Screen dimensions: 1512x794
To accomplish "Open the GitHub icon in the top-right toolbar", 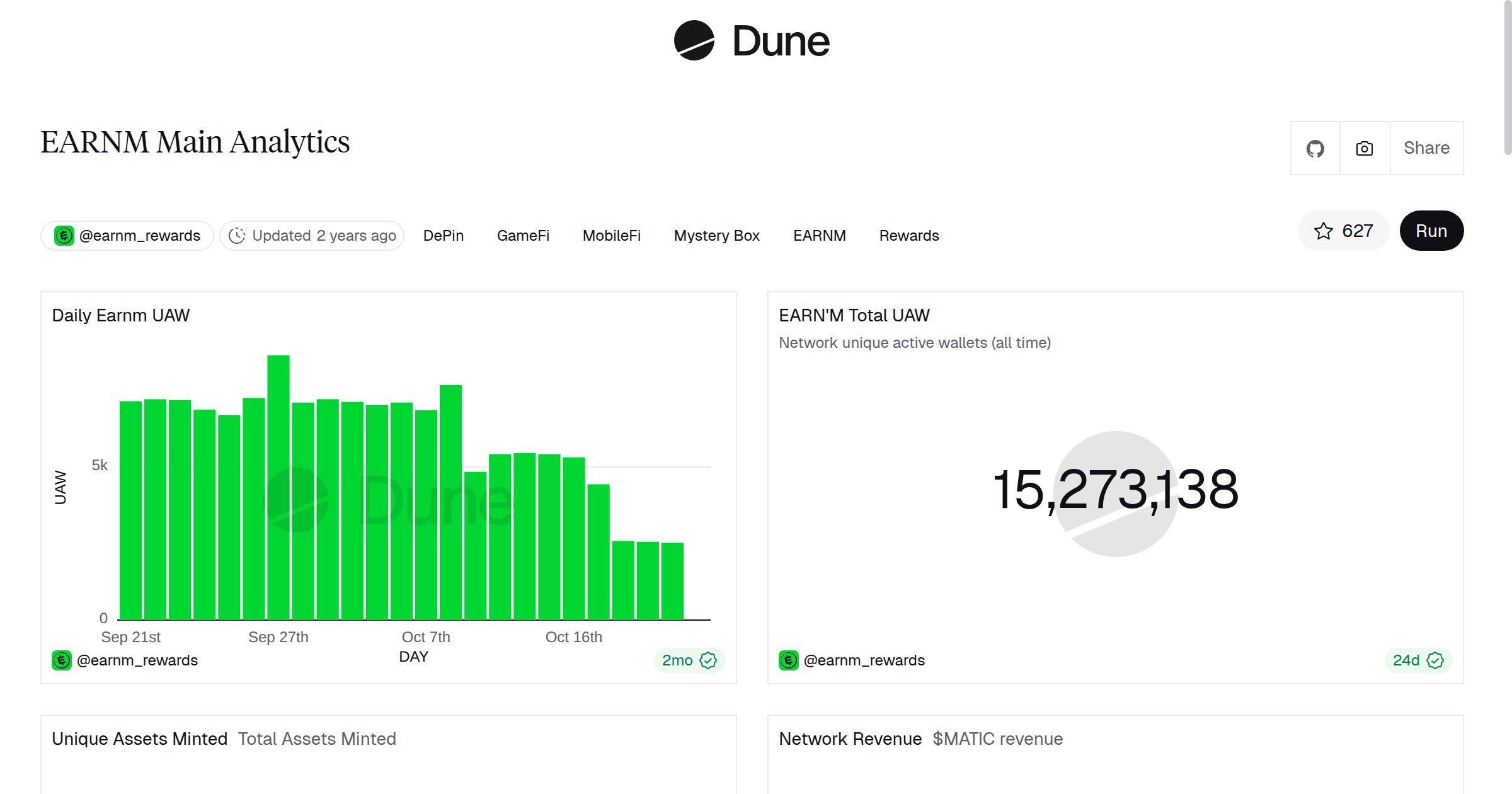I will pyautogui.click(x=1315, y=147).
